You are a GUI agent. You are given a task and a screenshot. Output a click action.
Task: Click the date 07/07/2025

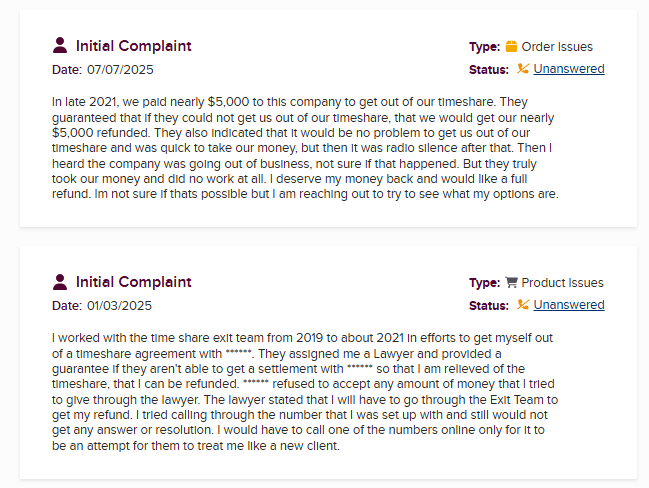tap(121, 70)
